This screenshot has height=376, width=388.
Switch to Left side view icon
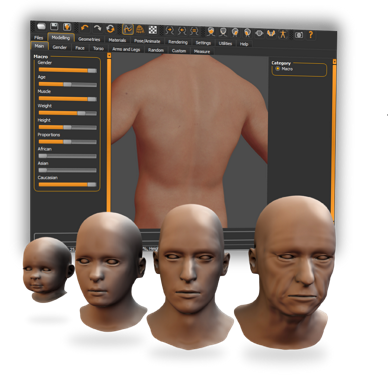(247, 33)
